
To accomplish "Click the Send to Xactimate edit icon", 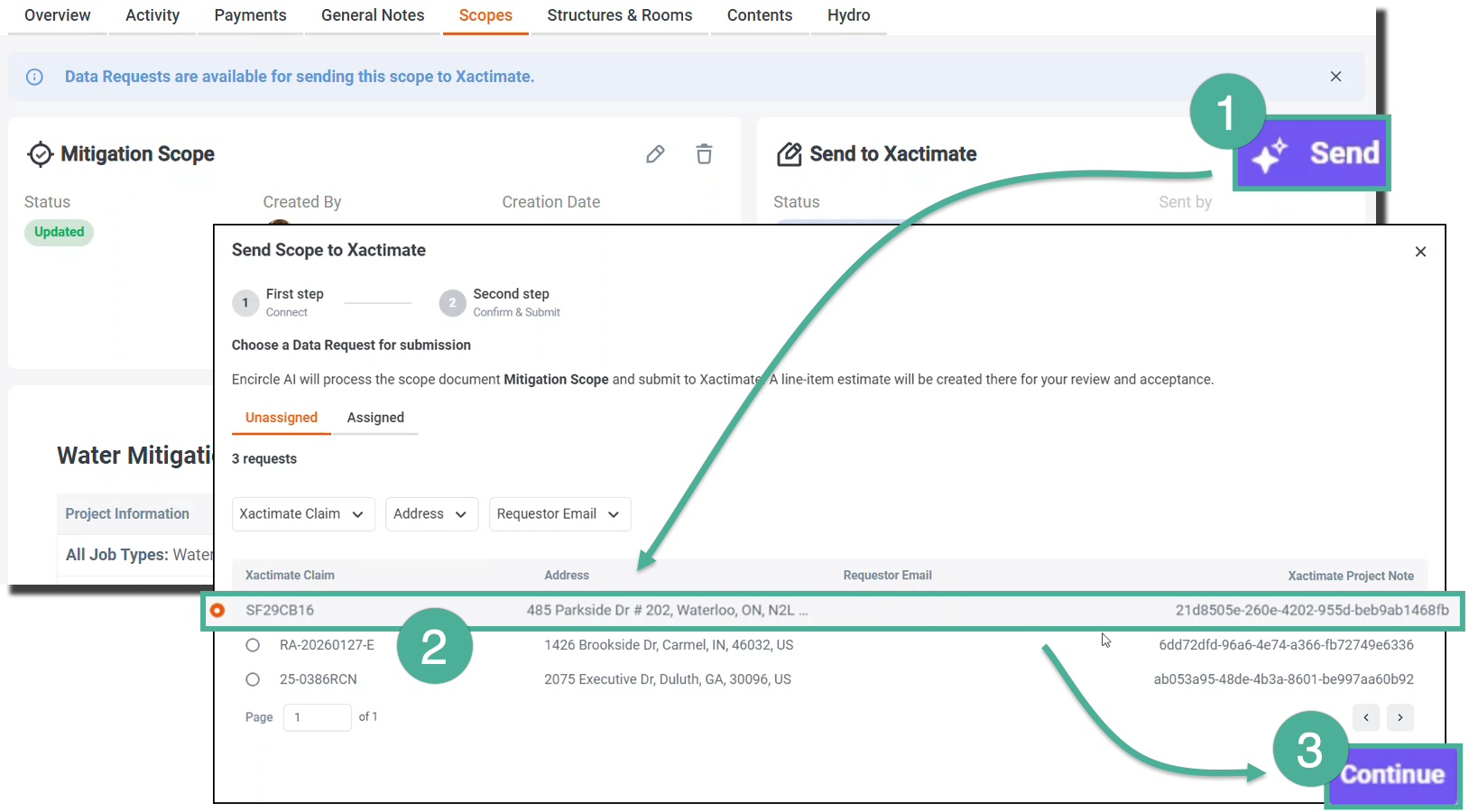I will pyautogui.click(x=789, y=154).
